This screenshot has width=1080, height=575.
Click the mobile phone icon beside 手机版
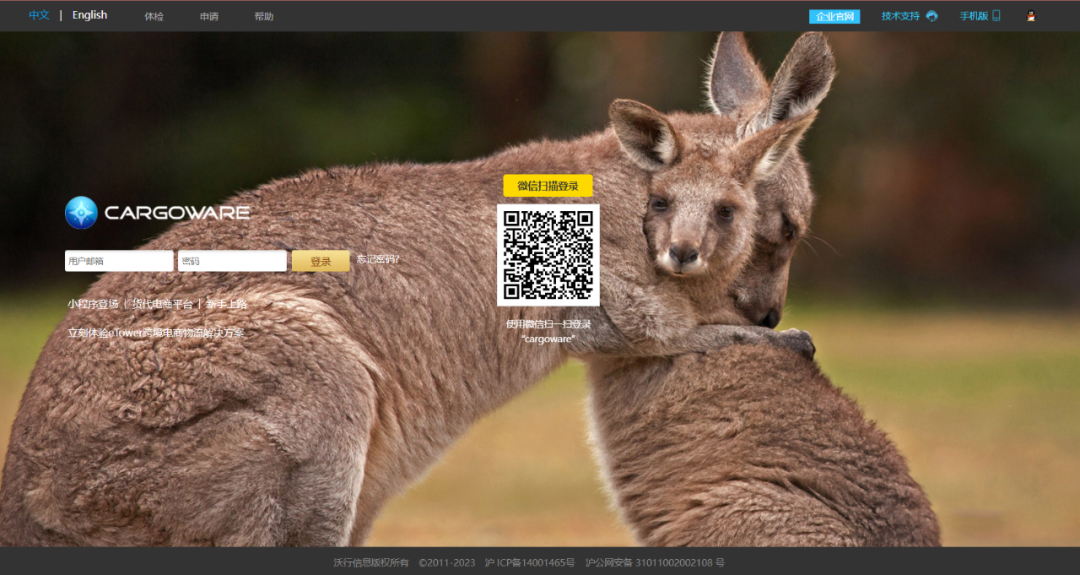click(996, 16)
